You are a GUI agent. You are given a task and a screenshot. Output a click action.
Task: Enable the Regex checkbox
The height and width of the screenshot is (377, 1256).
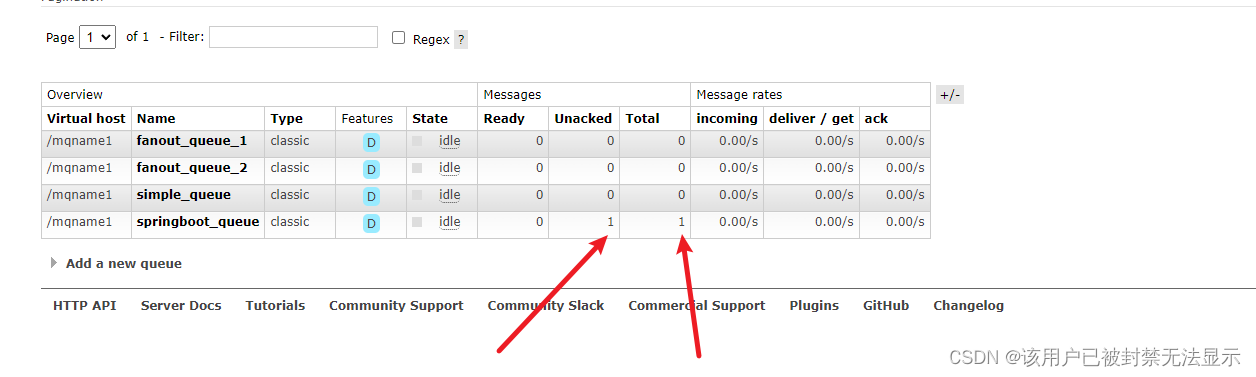[398, 38]
